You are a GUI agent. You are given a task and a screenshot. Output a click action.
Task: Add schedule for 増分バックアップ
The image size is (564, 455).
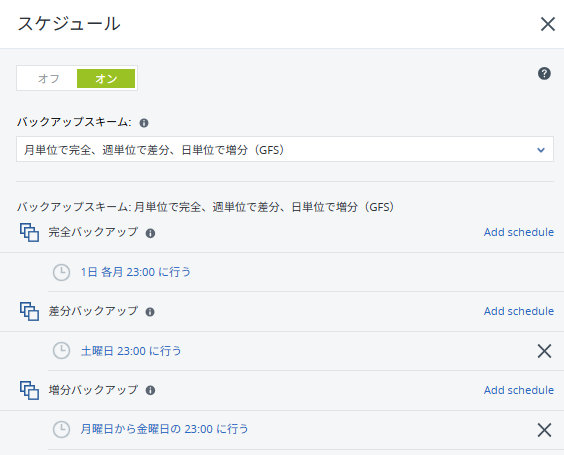point(519,390)
